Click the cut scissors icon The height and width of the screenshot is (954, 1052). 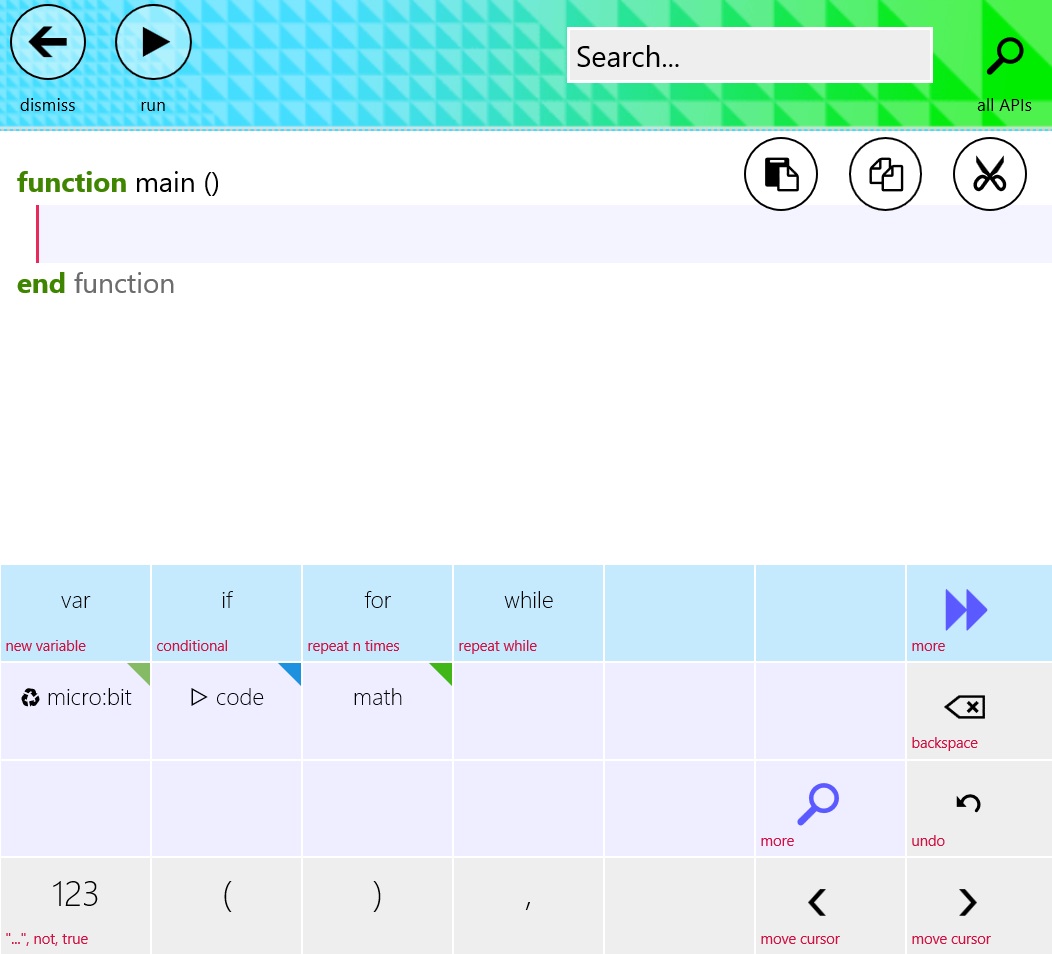(x=990, y=174)
